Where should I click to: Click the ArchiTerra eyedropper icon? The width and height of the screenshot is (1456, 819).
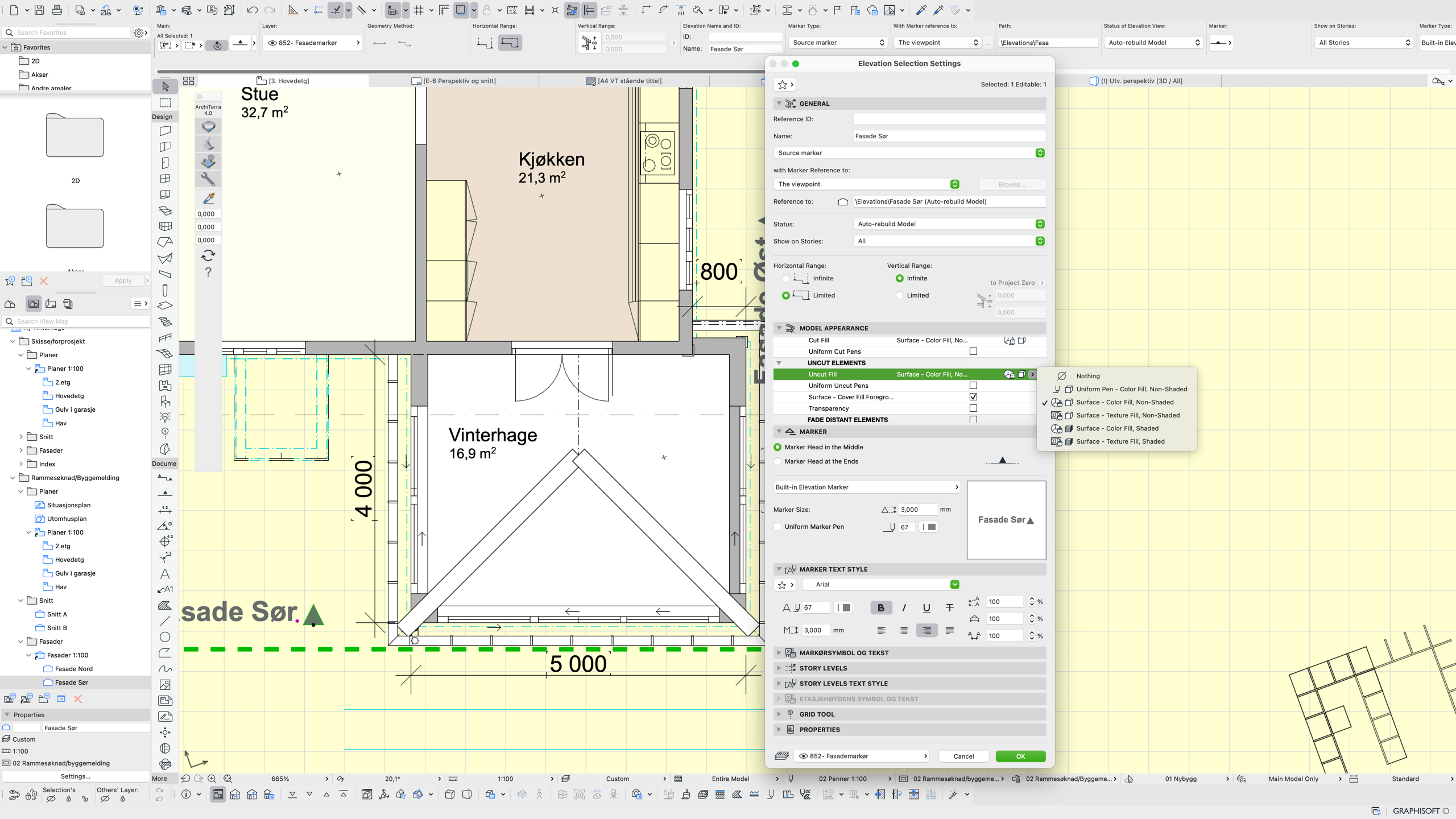point(208,198)
